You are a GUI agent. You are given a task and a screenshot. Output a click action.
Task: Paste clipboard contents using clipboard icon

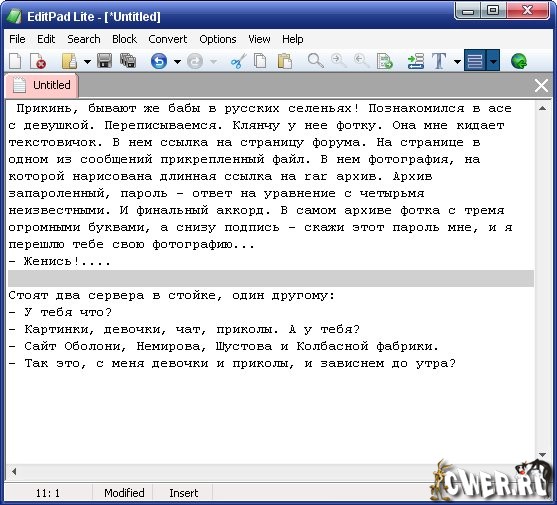(285, 61)
